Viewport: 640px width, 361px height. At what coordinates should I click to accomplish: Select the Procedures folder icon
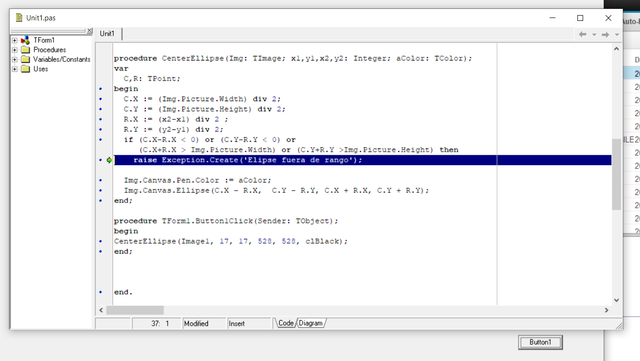pyautogui.click(x=25, y=50)
